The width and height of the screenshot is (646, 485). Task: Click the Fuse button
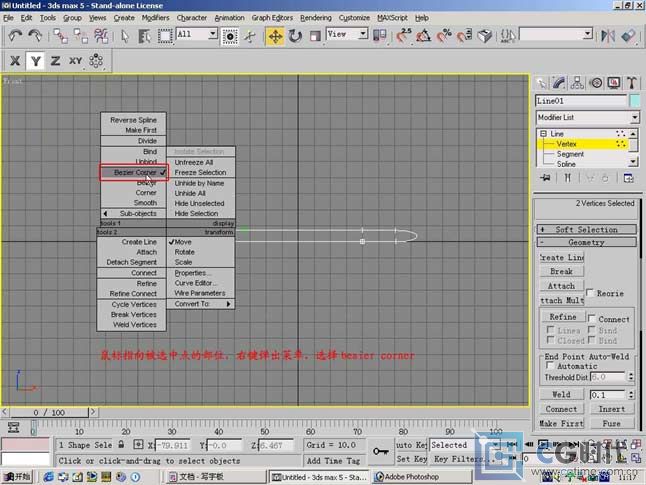pyautogui.click(x=612, y=423)
